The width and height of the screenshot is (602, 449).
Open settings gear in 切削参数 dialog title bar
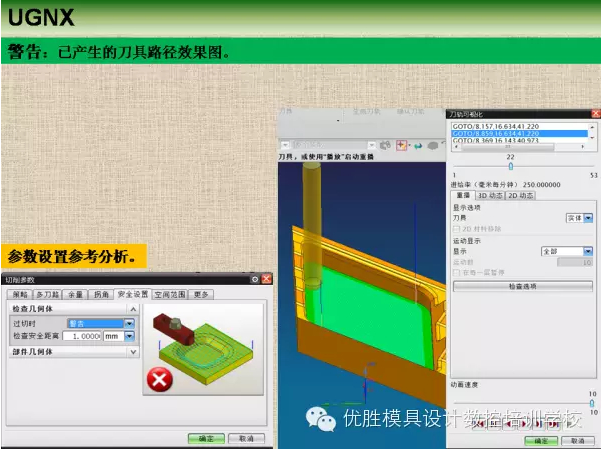pos(255,279)
